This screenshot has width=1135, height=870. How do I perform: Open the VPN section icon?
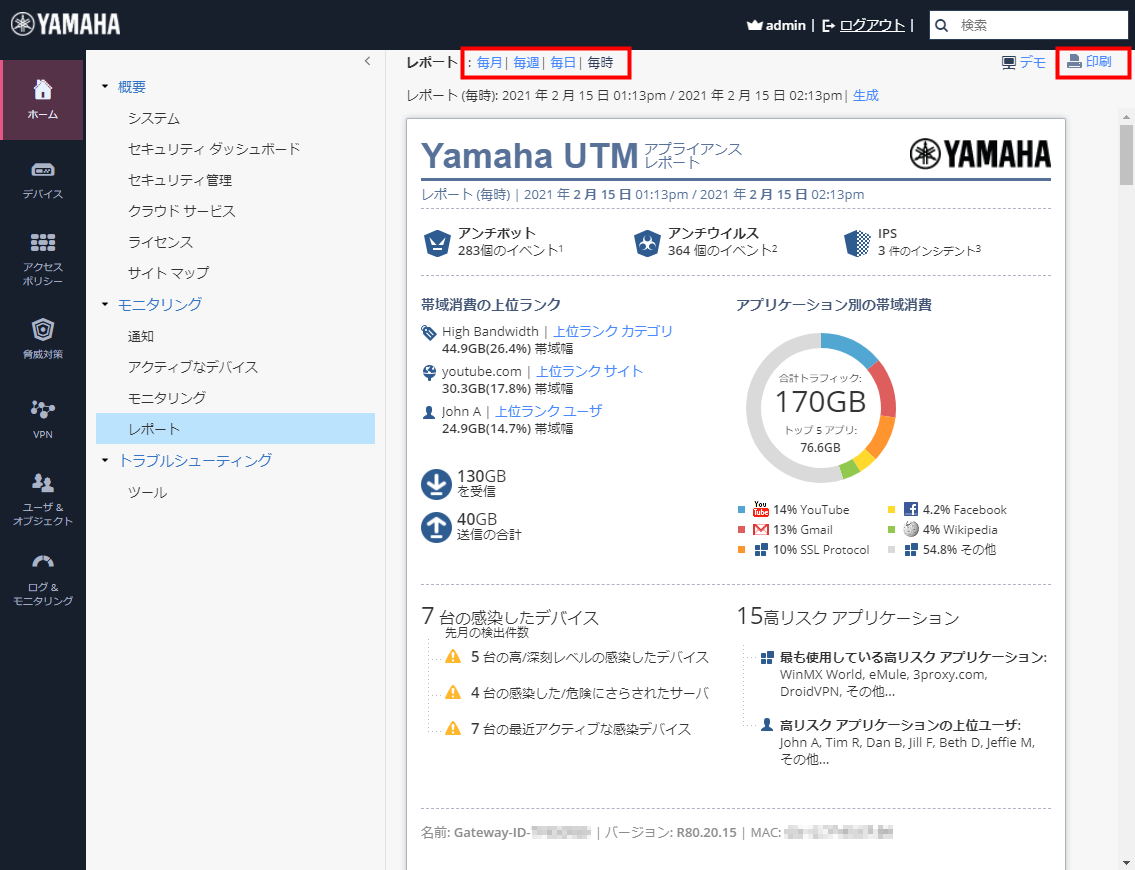click(42, 408)
